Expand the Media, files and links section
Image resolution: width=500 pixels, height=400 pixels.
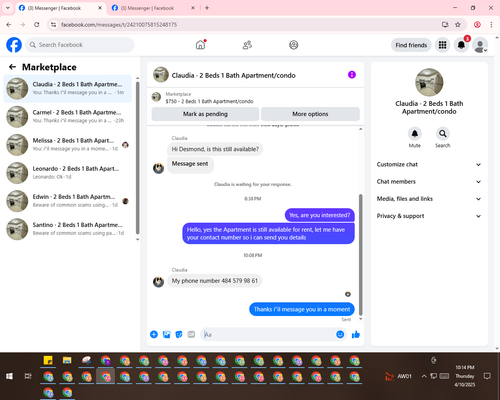click(x=429, y=199)
